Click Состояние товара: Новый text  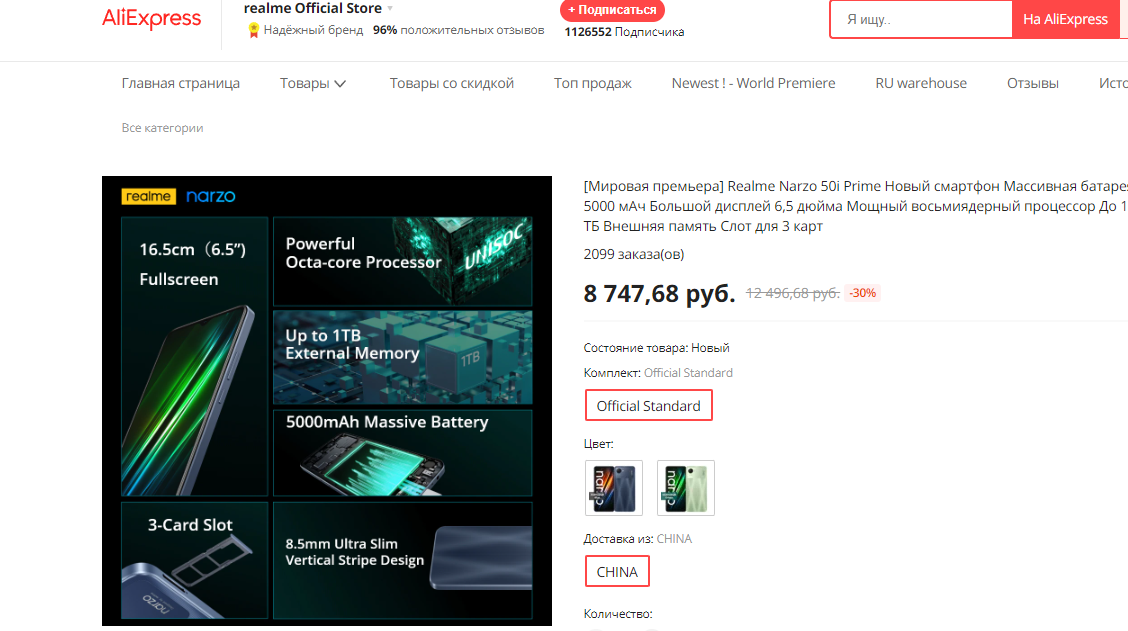click(x=656, y=348)
